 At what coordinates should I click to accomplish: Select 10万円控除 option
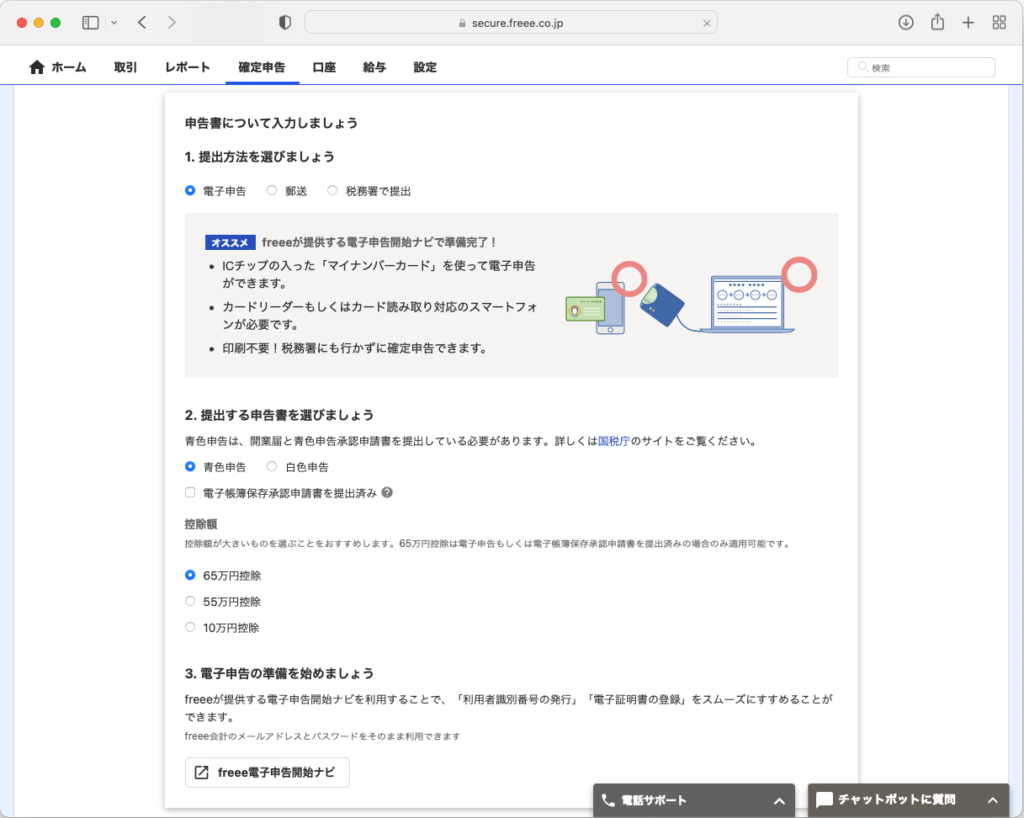click(x=190, y=627)
